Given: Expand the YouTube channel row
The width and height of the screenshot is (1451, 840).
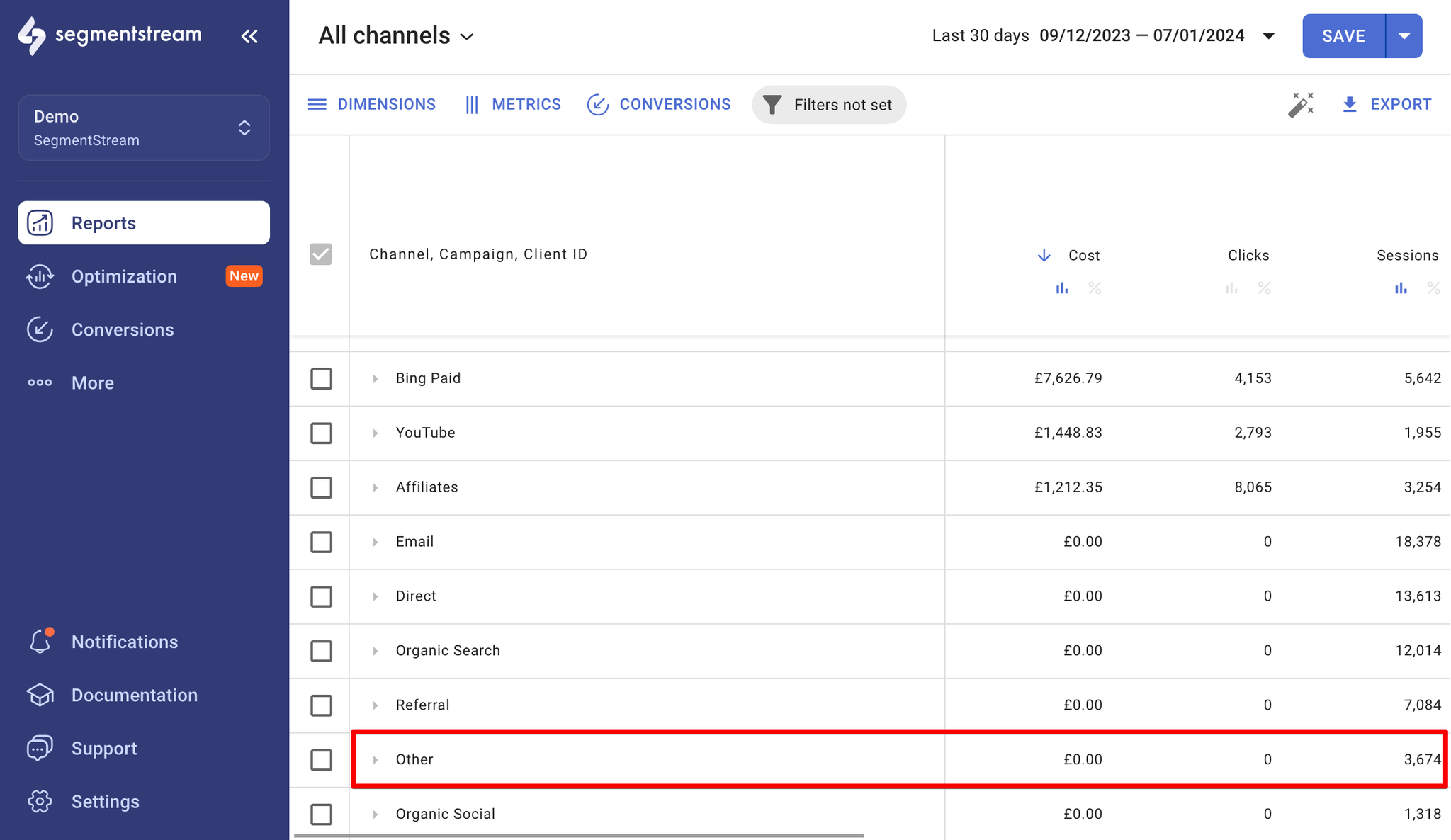Looking at the screenshot, I should [x=375, y=433].
